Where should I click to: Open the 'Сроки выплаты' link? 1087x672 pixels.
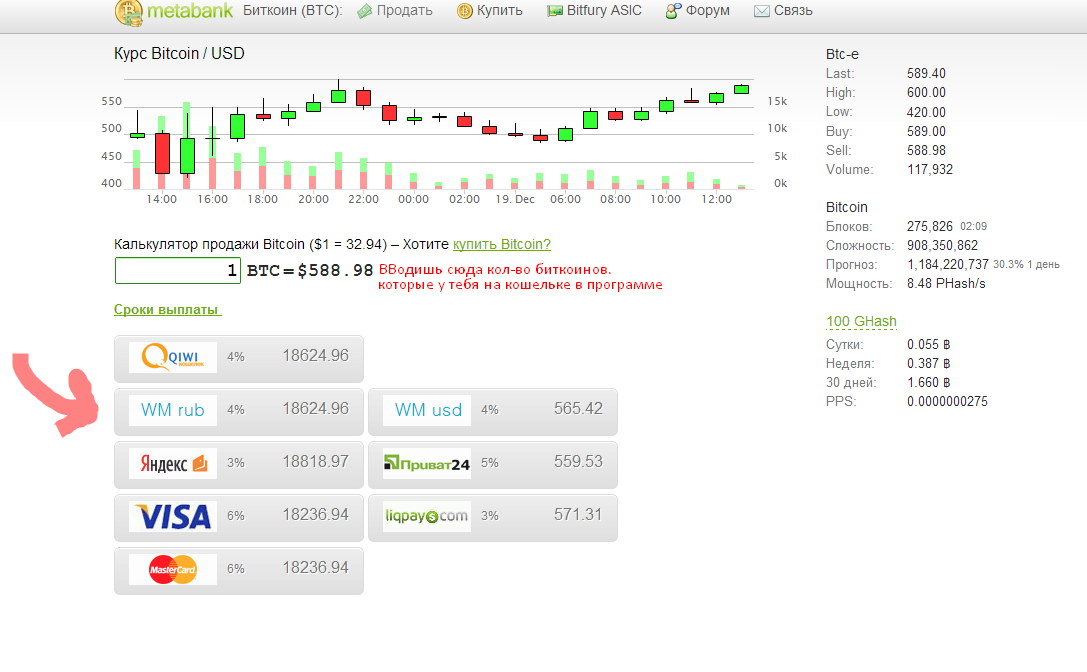click(166, 310)
